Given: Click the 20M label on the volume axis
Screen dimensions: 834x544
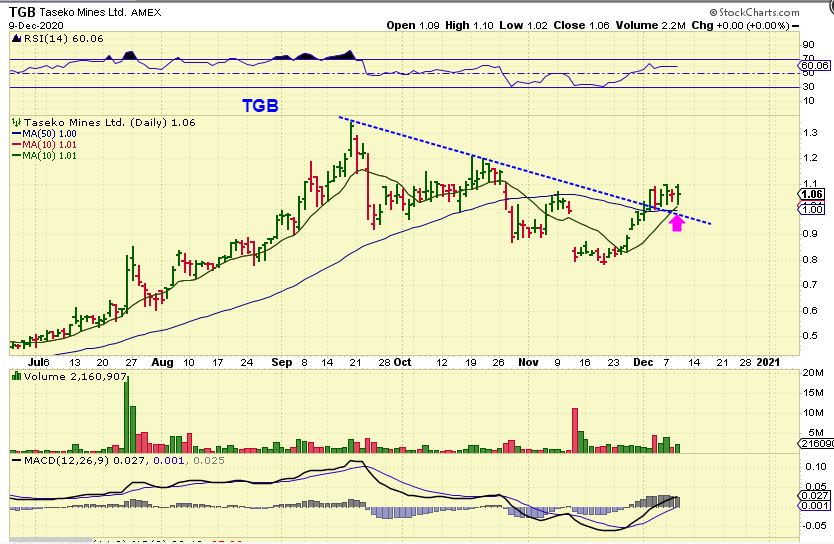Looking at the screenshot, I should [813, 373].
